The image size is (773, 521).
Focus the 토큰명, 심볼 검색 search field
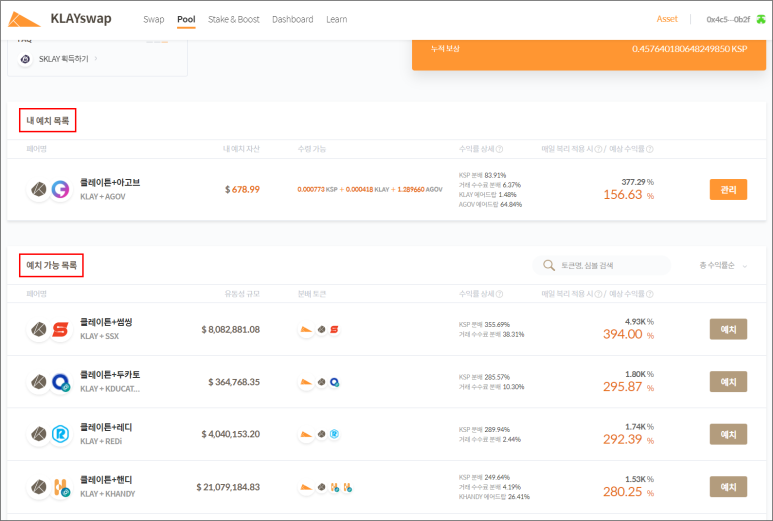pyautogui.click(x=601, y=265)
